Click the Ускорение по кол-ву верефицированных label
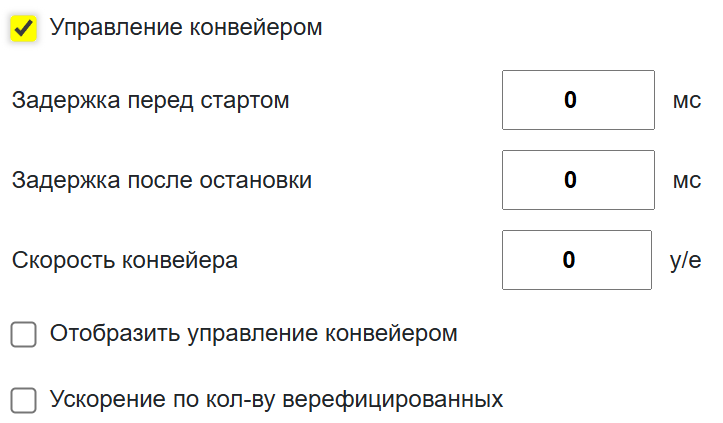The height and width of the screenshot is (423, 723). [276, 401]
